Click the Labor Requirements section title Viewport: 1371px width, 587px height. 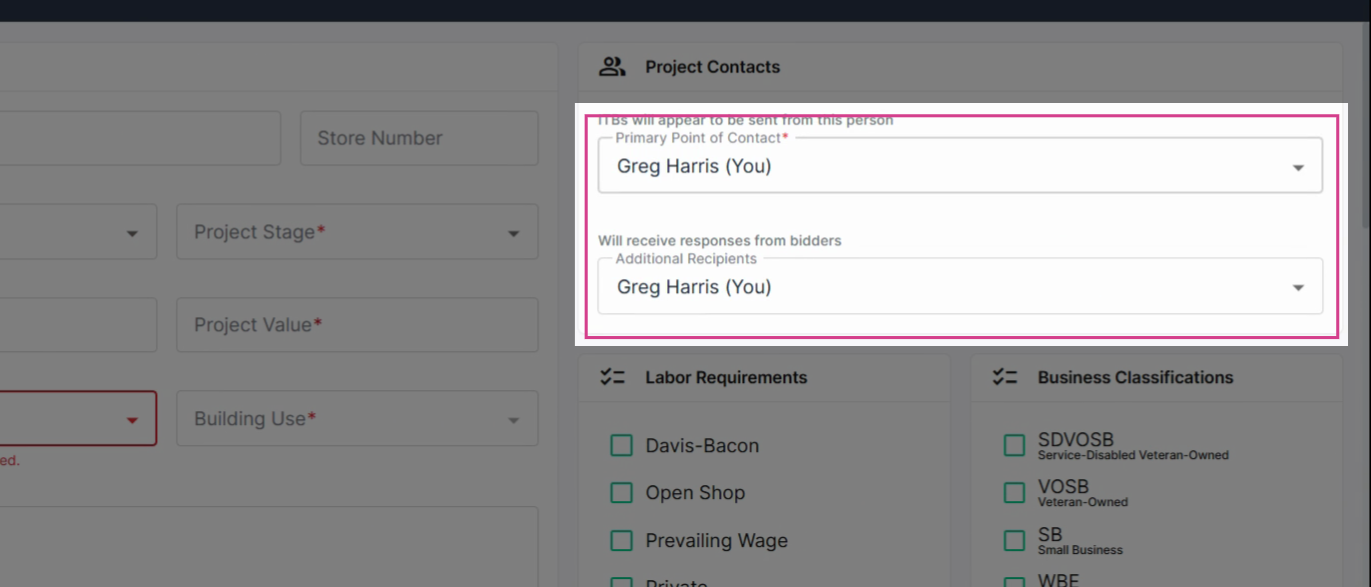point(726,377)
